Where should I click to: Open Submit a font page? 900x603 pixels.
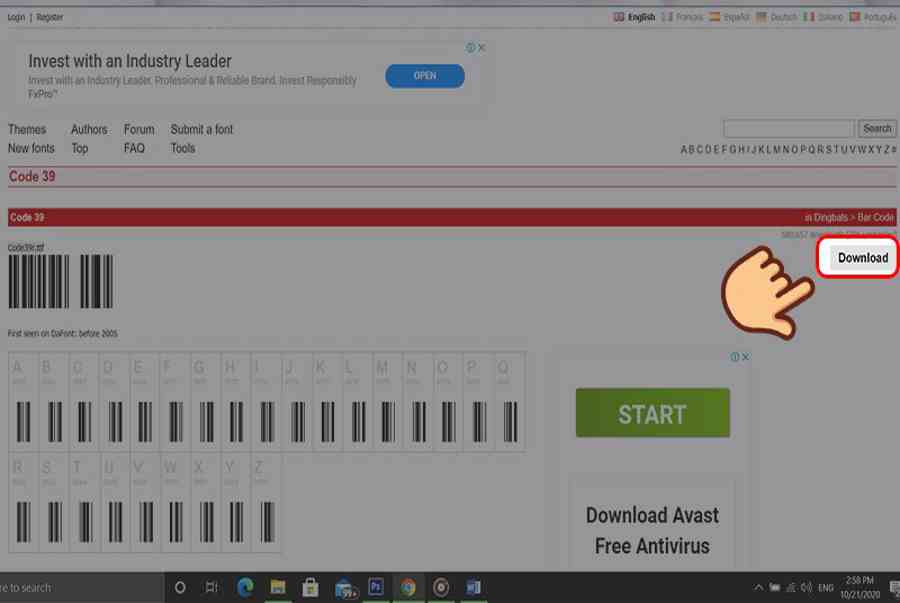(x=201, y=130)
